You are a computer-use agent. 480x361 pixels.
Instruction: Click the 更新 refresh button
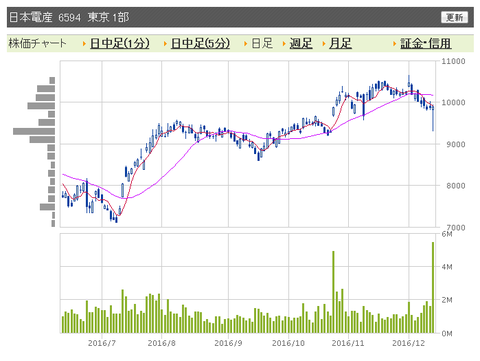point(454,17)
